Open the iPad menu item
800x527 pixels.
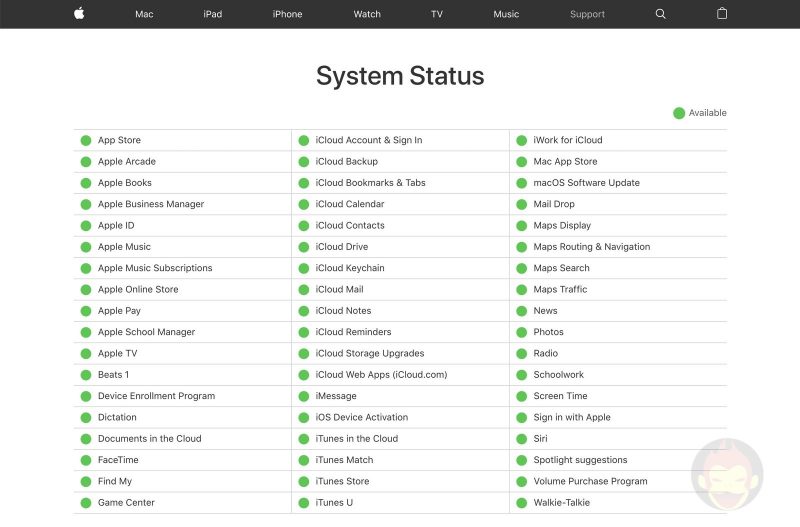tap(212, 14)
